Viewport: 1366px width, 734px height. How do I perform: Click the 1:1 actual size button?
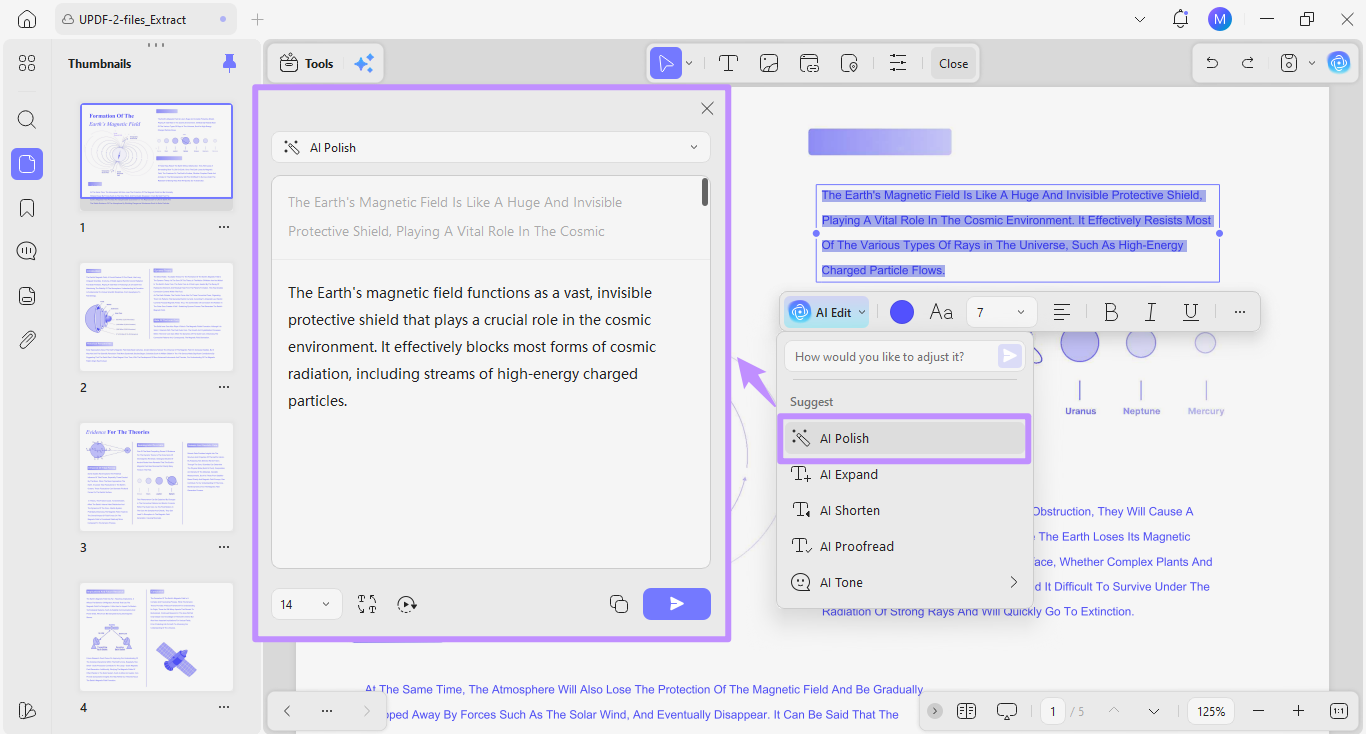[1339, 711]
